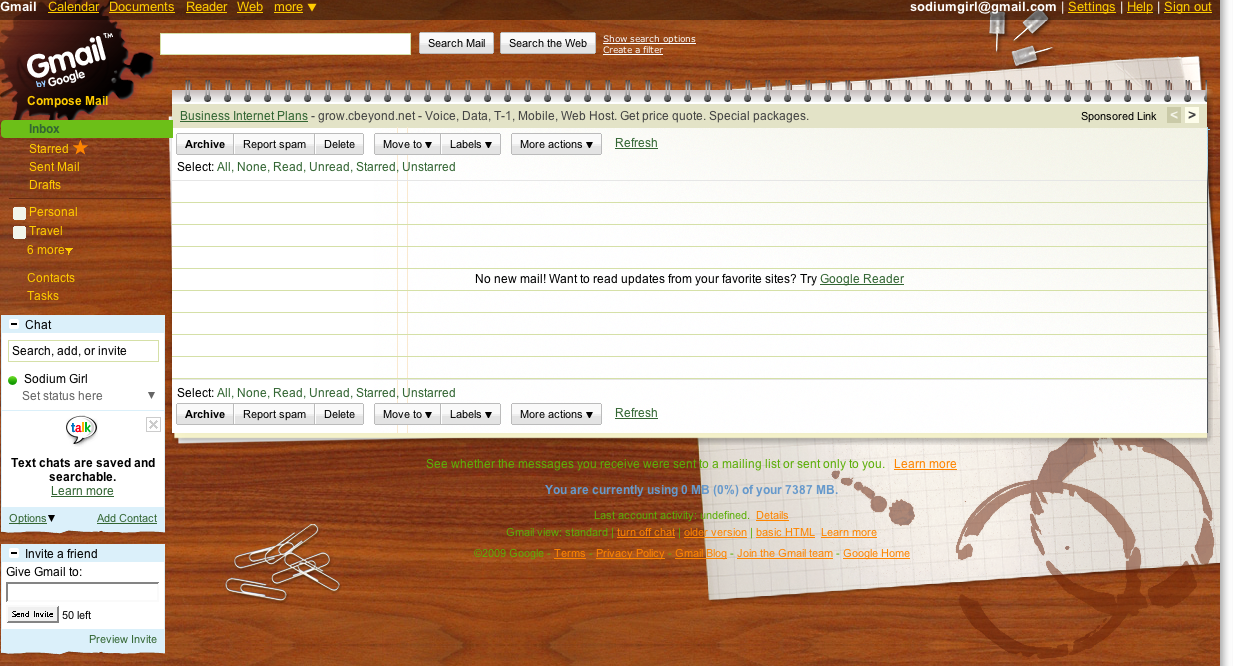
Task: Open the bottom More actions dropdown
Action: tap(556, 414)
